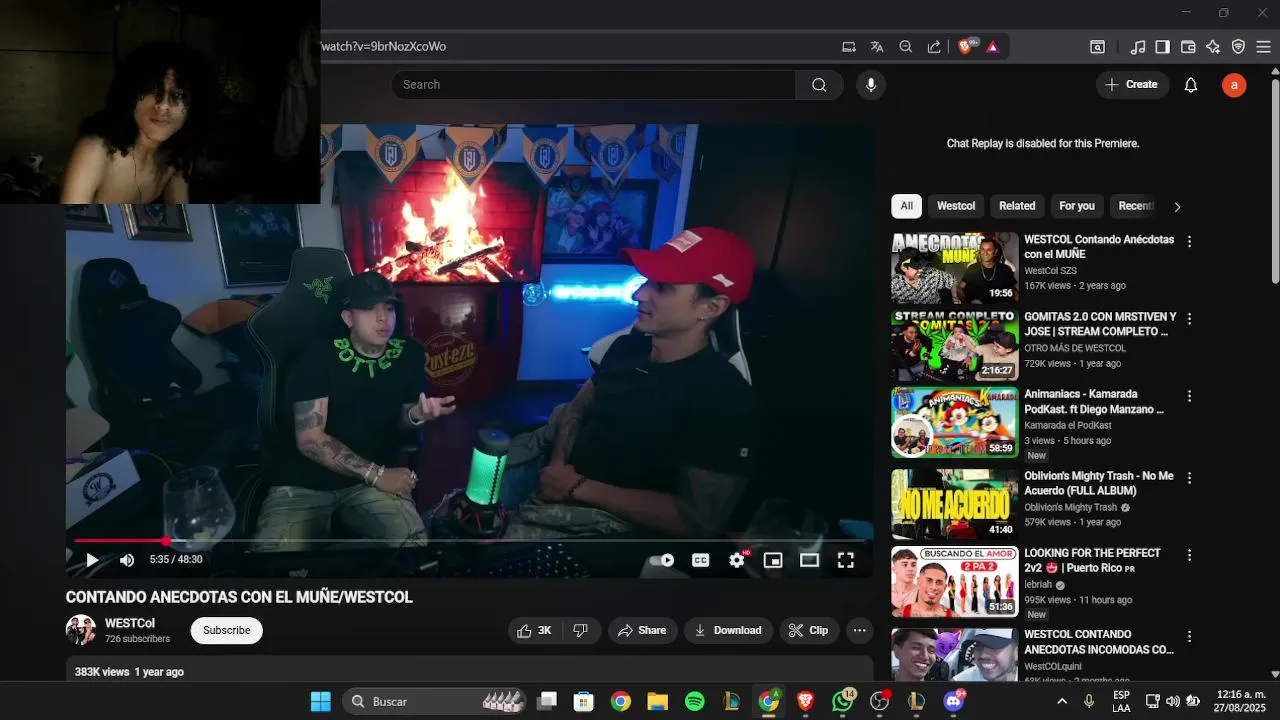Focus the YouTube Search box

click(593, 85)
